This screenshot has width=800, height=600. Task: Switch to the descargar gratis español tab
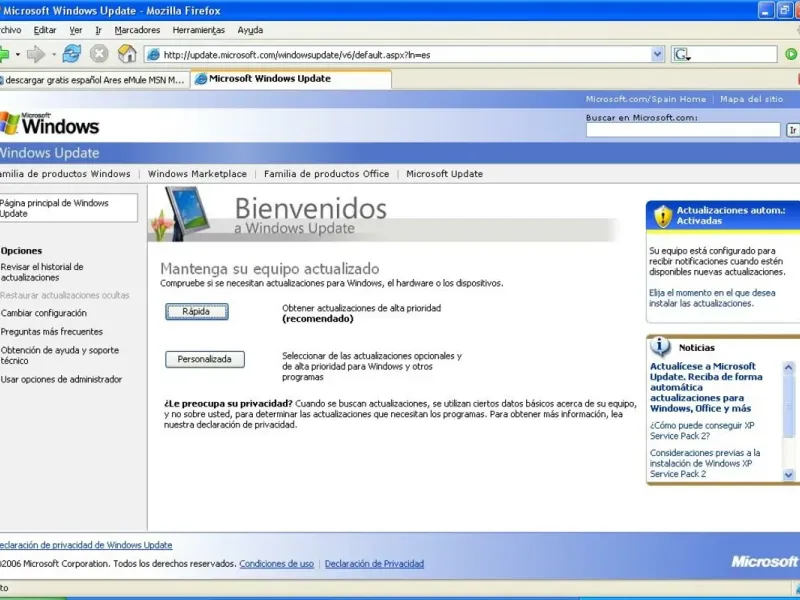pyautogui.click(x=94, y=80)
